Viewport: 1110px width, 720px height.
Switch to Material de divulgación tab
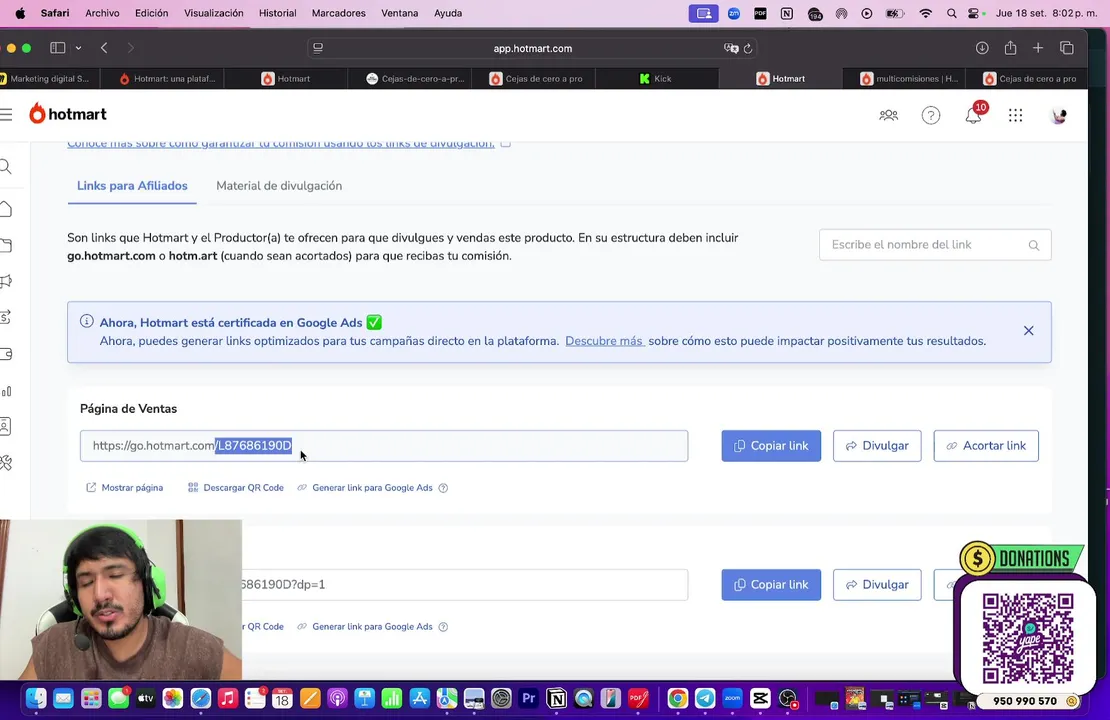click(x=279, y=185)
